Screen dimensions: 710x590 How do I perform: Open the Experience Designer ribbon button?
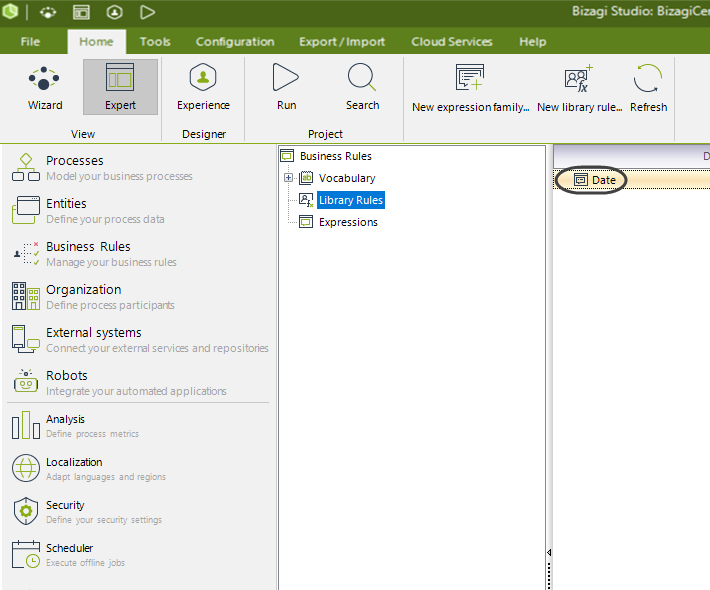coord(203,87)
